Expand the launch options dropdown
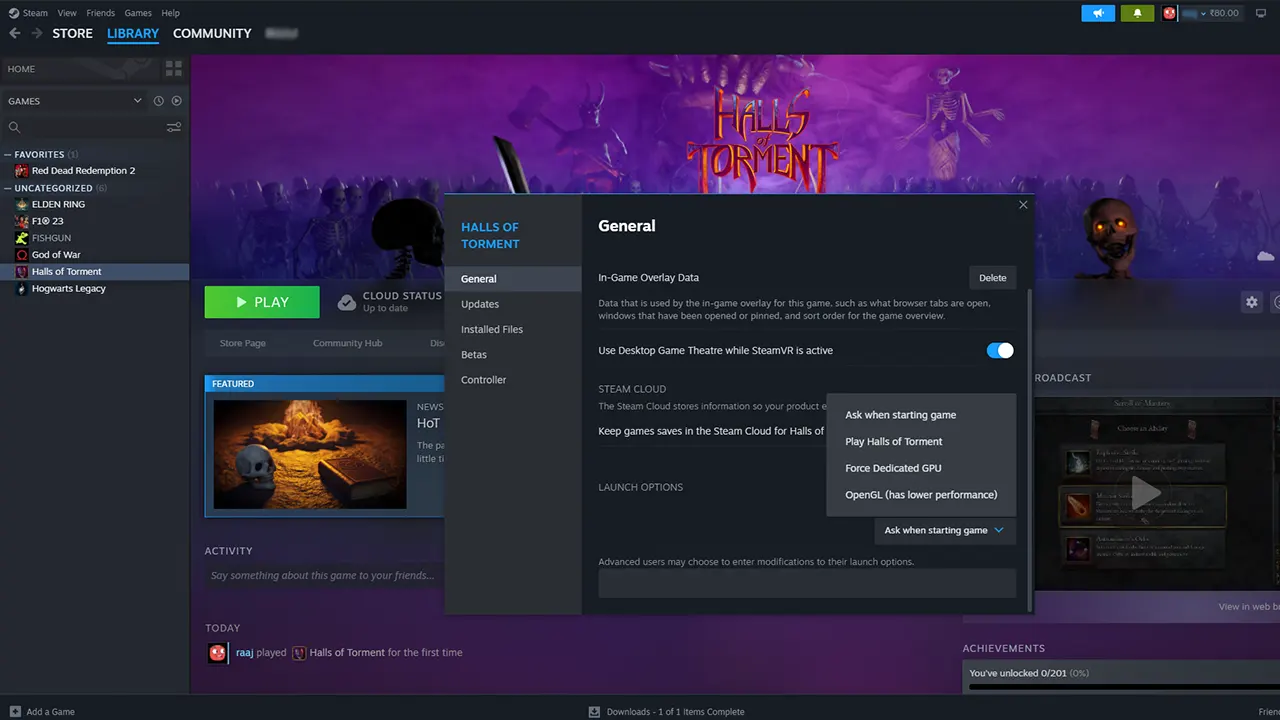The width and height of the screenshot is (1280, 720). click(944, 530)
